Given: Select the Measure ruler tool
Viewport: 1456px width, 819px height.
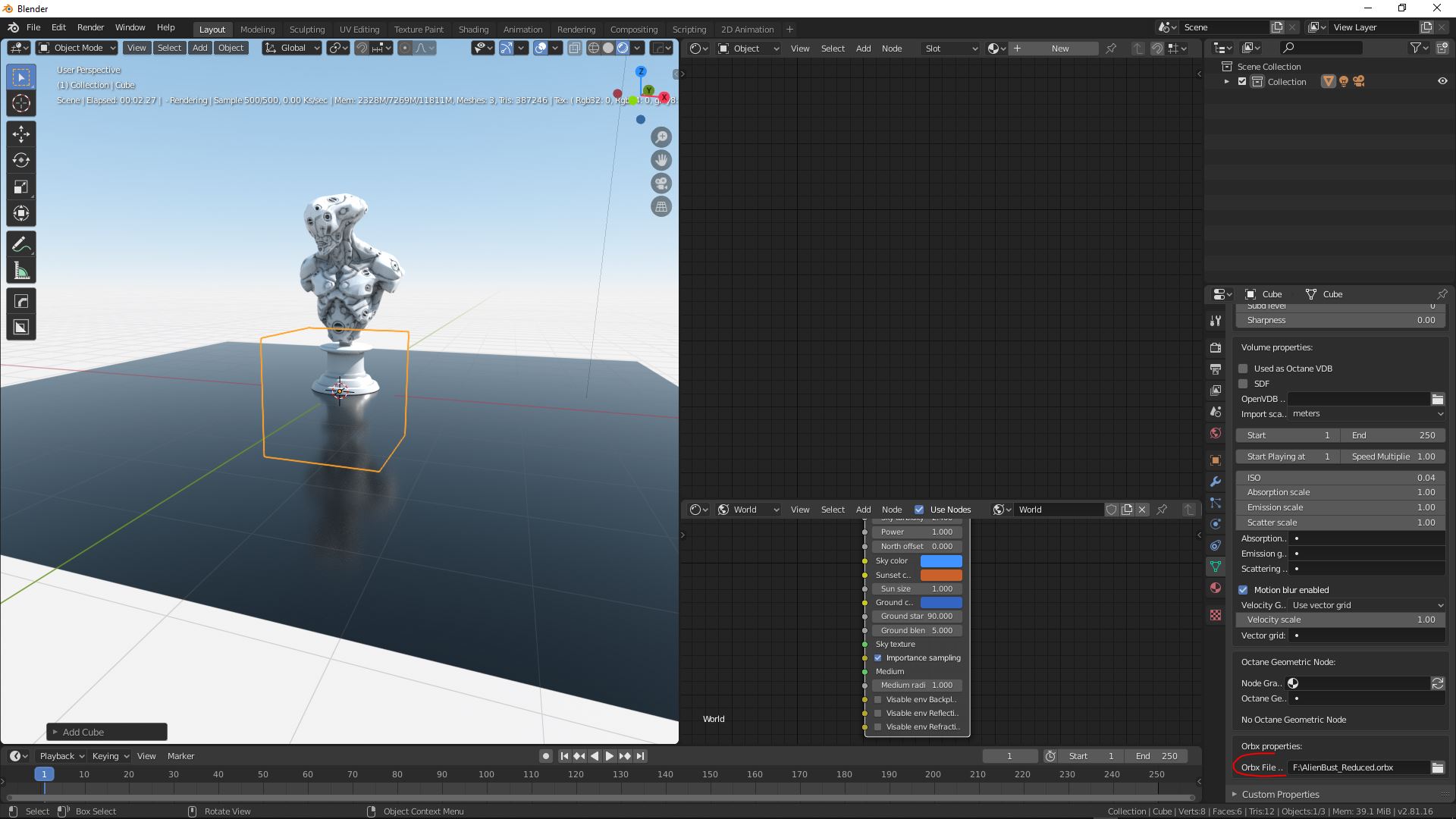Looking at the screenshot, I should [x=21, y=271].
